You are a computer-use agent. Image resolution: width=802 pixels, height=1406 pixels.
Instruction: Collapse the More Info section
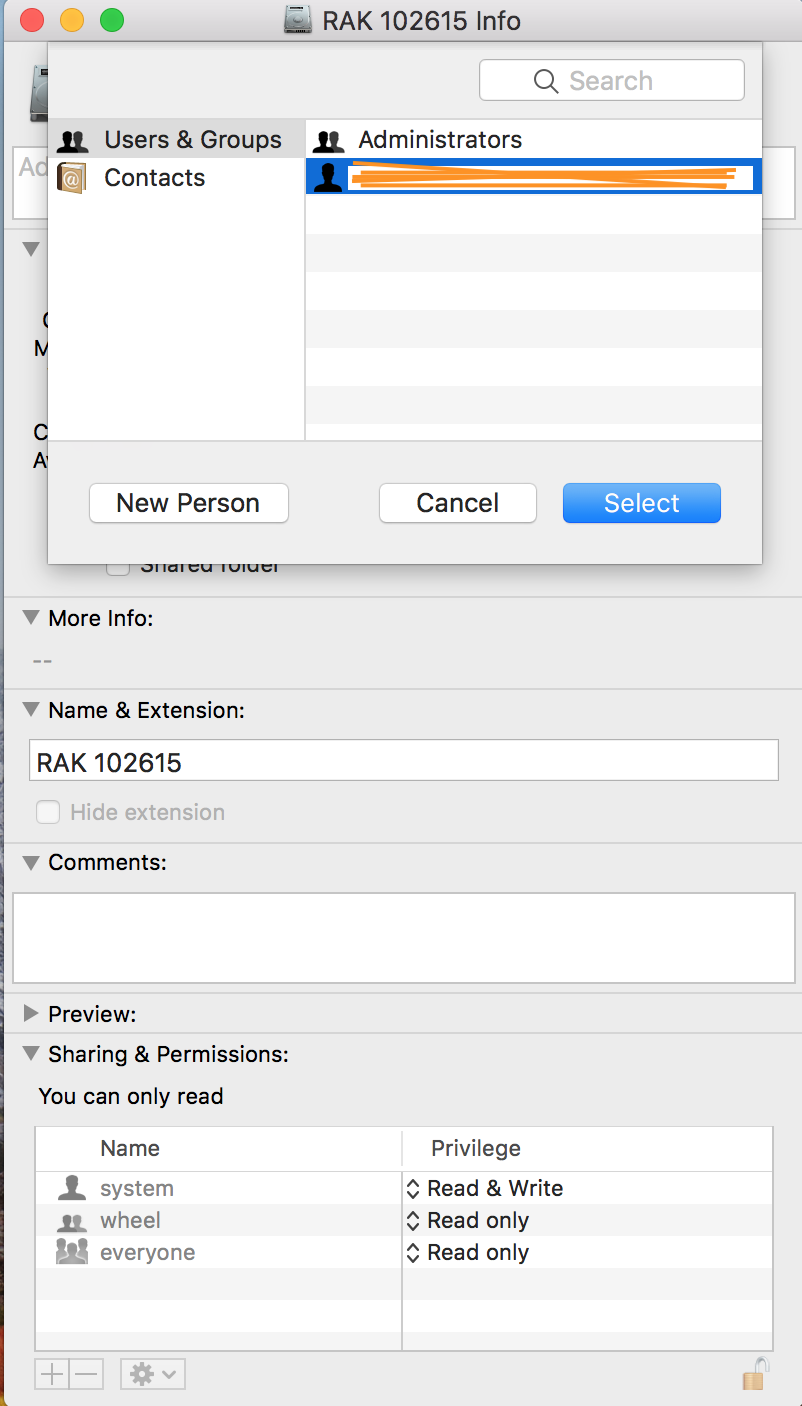point(31,618)
